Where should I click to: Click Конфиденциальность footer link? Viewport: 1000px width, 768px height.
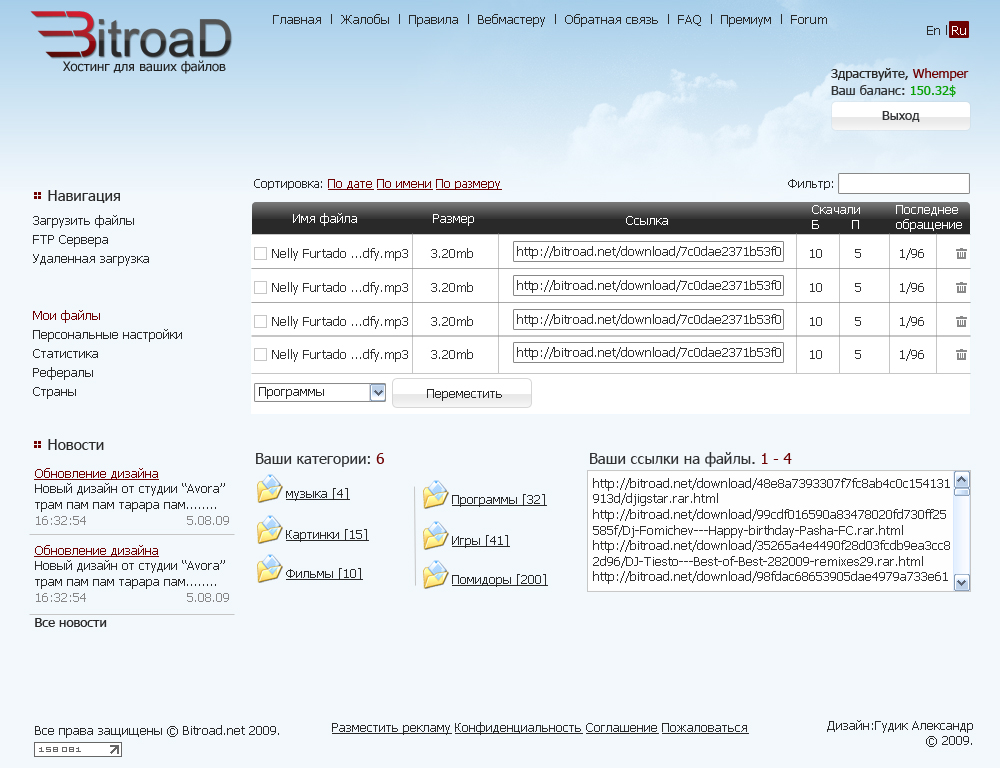tap(518, 728)
